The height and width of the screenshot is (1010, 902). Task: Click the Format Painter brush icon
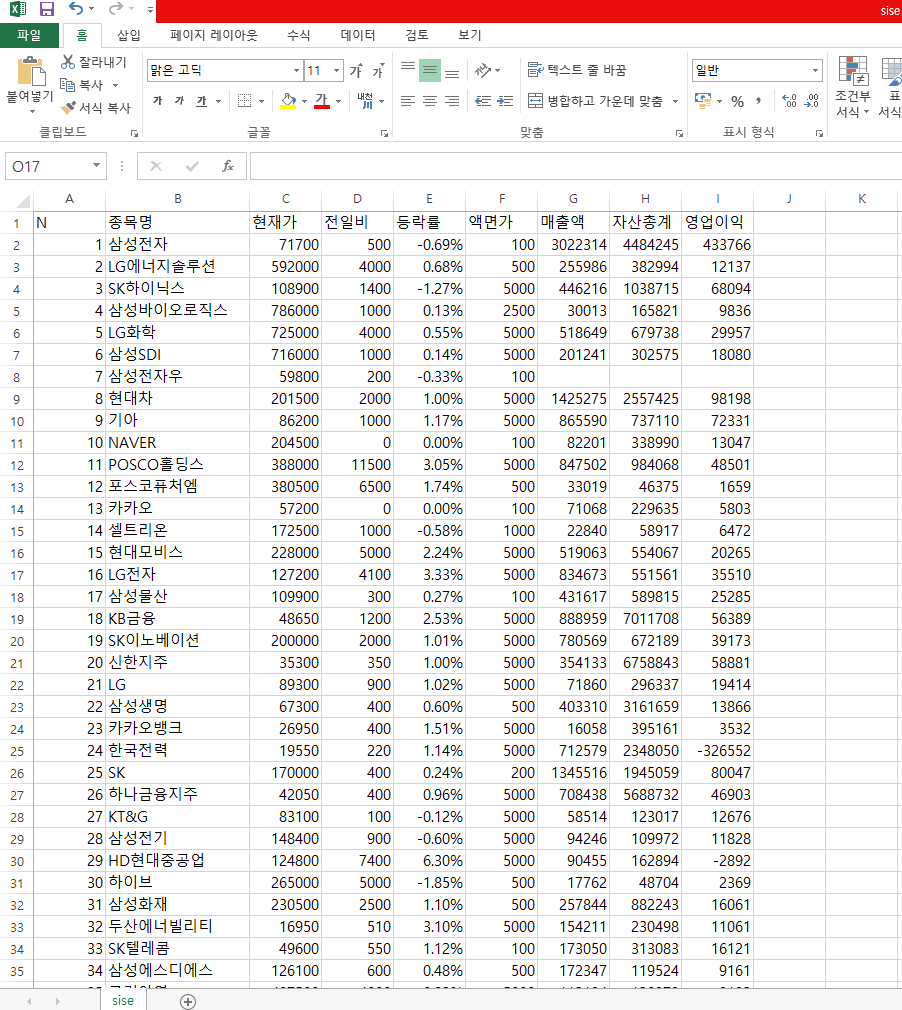click(68, 108)
